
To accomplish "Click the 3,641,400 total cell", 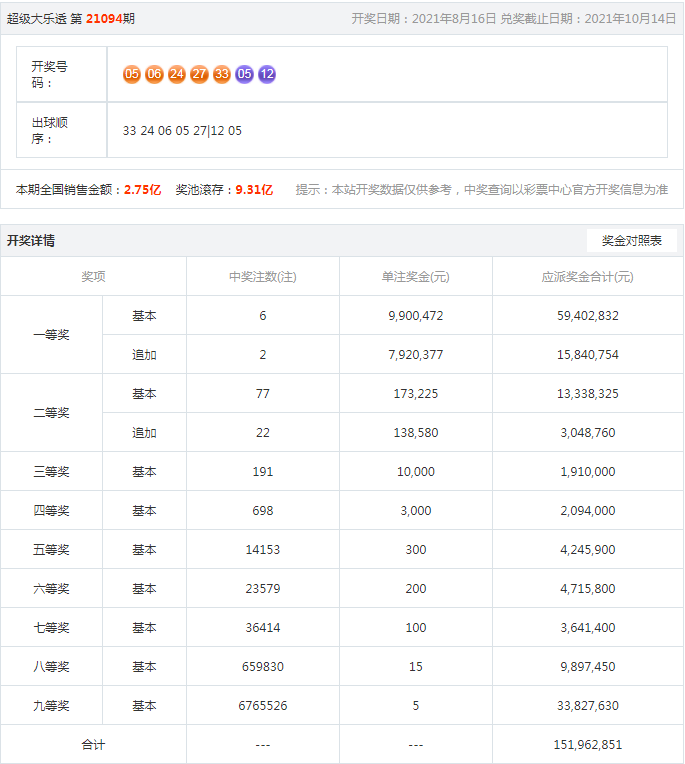I will pos(588,628).
